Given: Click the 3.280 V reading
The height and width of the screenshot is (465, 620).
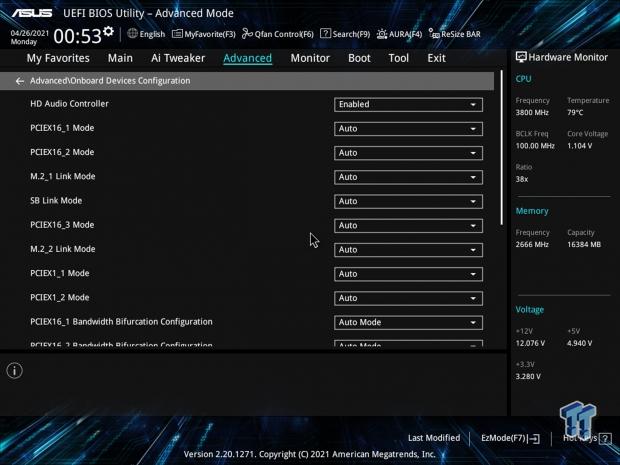Looking at the screenshot, I should [528, 376].
